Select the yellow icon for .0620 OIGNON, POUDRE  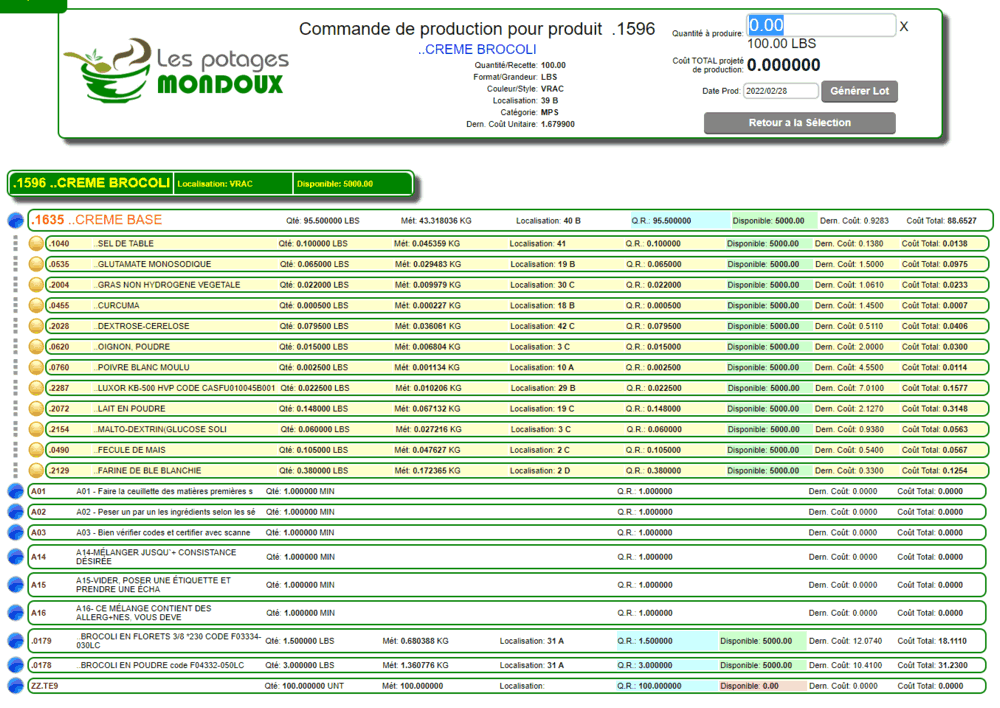click(36, 347)
